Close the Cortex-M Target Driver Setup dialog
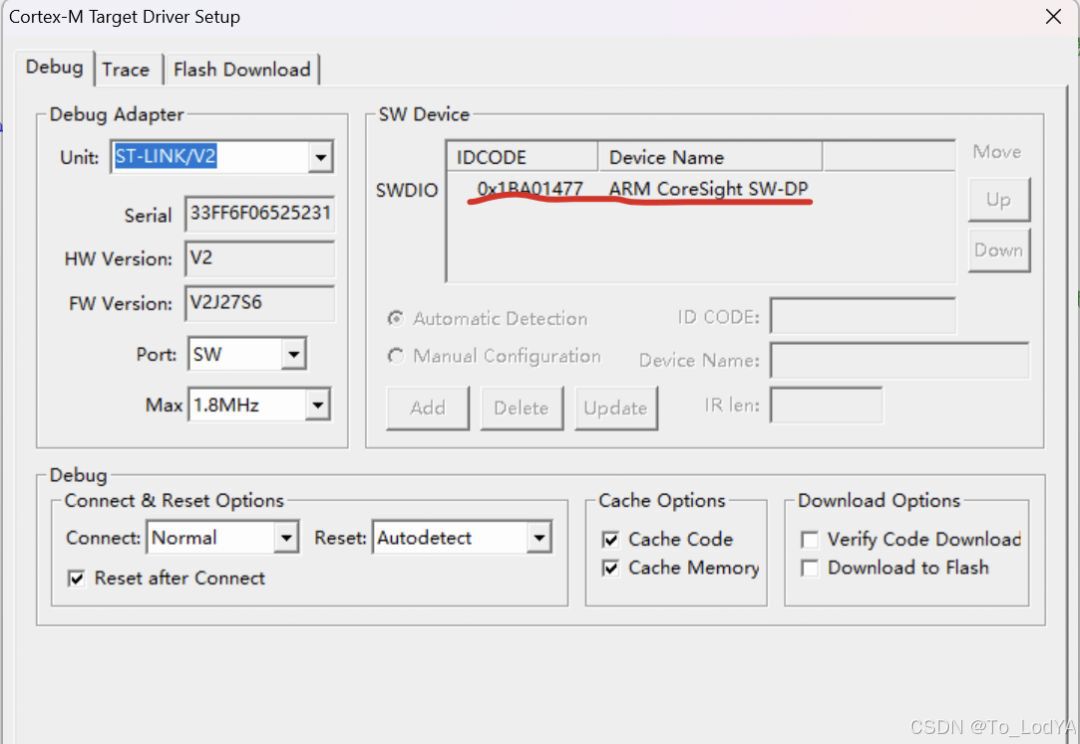The height and width of the screenshot is (744, 1080). [1053, 17]
